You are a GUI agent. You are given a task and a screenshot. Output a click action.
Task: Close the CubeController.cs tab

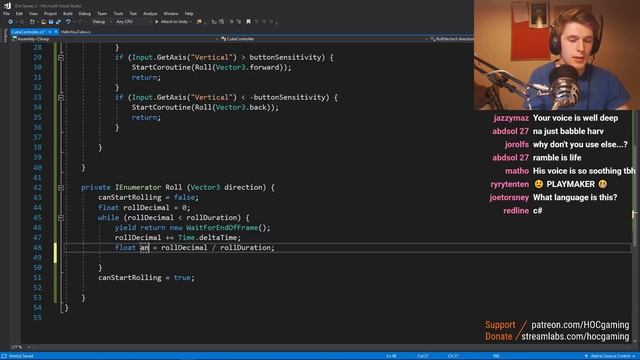click(x=56, y=32)
